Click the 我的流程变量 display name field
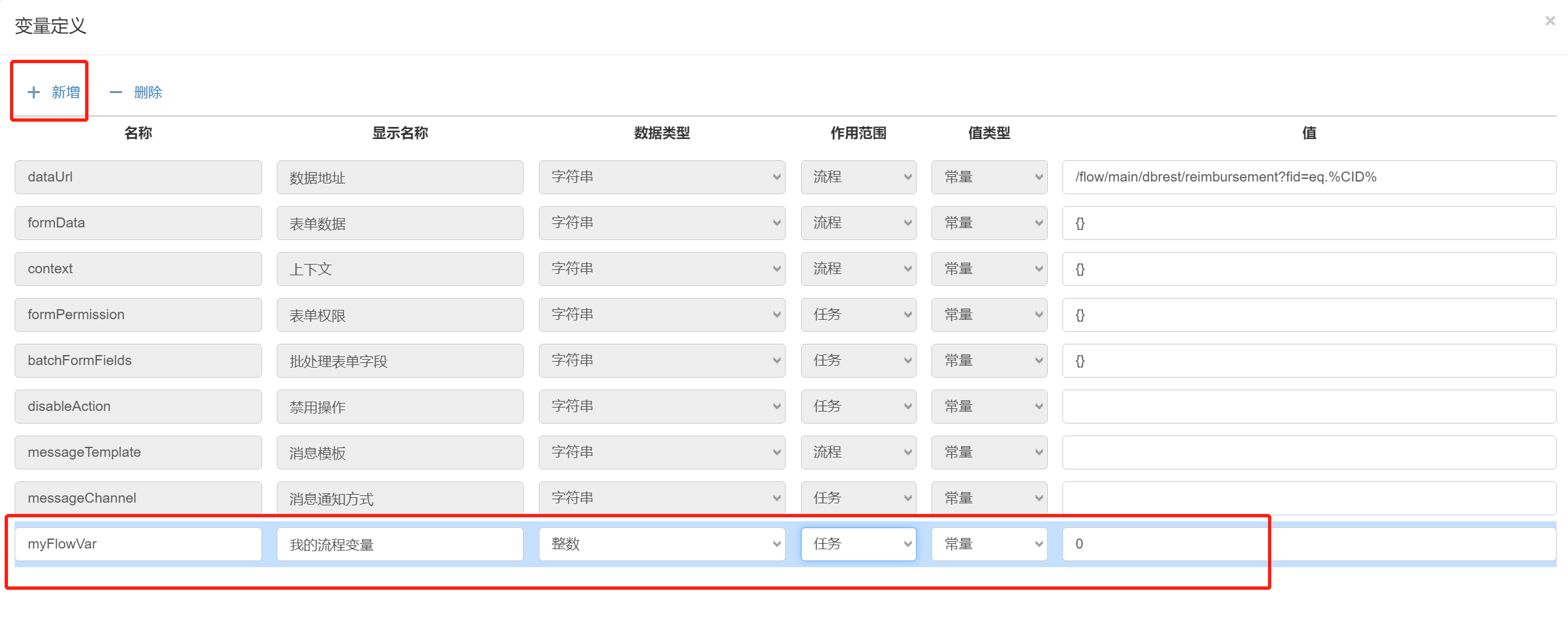 click(x=399, y=544)
